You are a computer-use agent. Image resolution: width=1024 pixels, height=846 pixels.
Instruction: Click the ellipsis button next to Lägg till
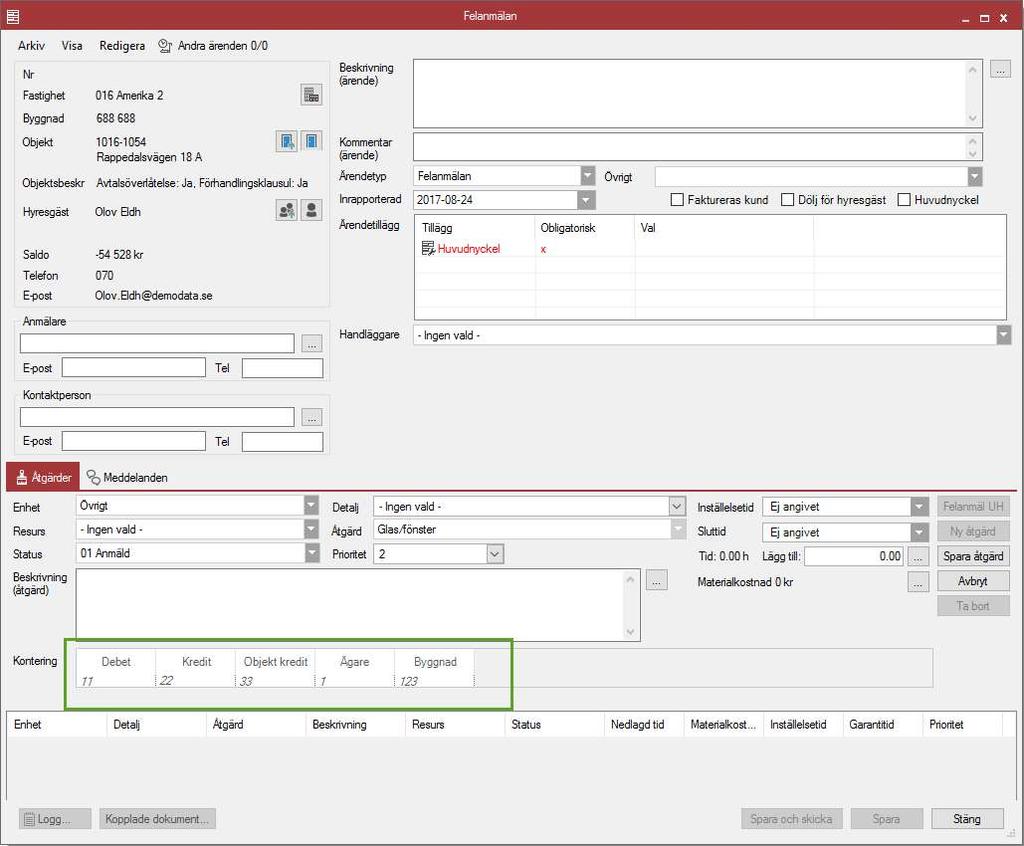click(918, 557)
